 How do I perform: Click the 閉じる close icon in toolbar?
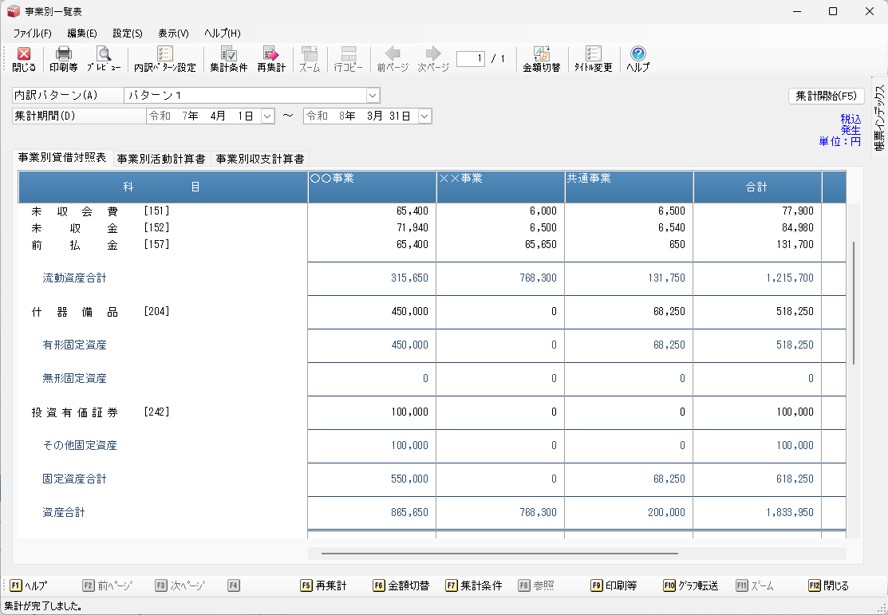click(24, 59)
